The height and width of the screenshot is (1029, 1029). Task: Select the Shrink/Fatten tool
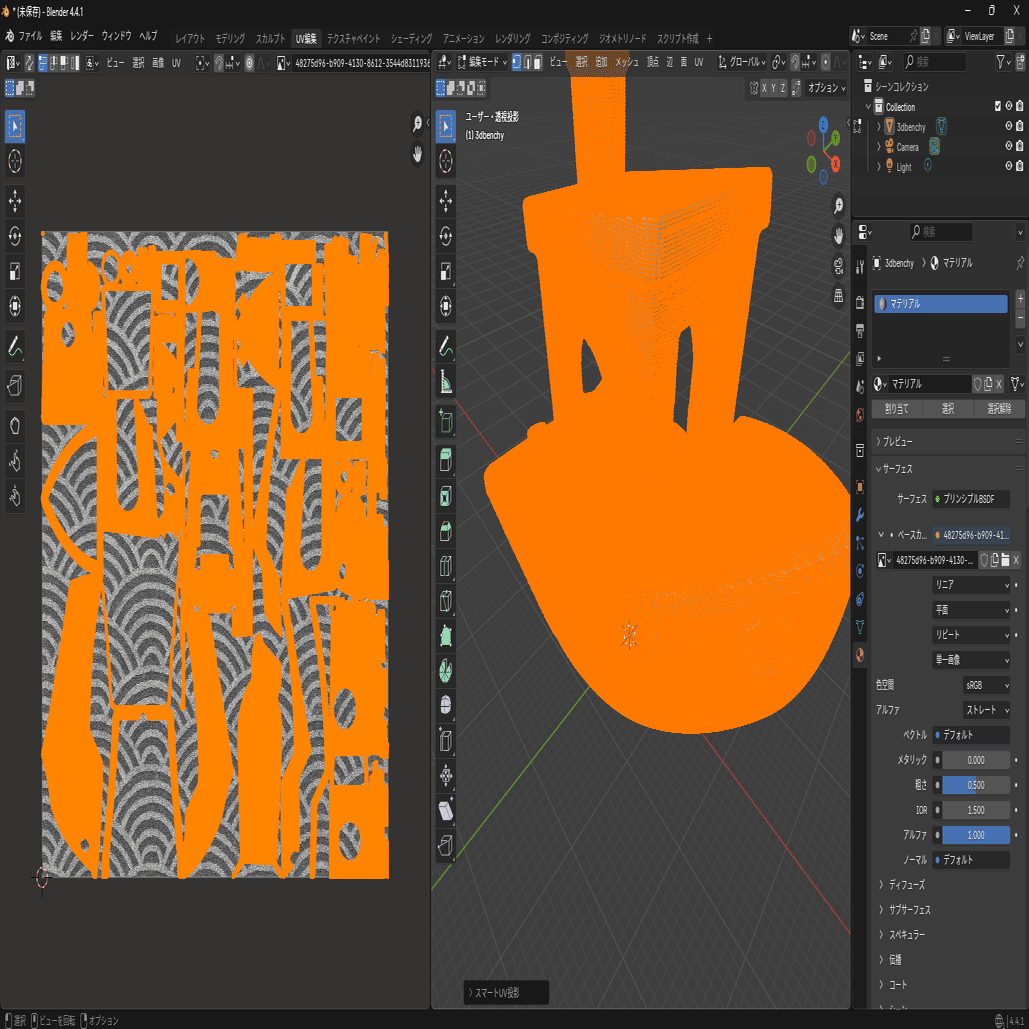click(x=446, y=776)
